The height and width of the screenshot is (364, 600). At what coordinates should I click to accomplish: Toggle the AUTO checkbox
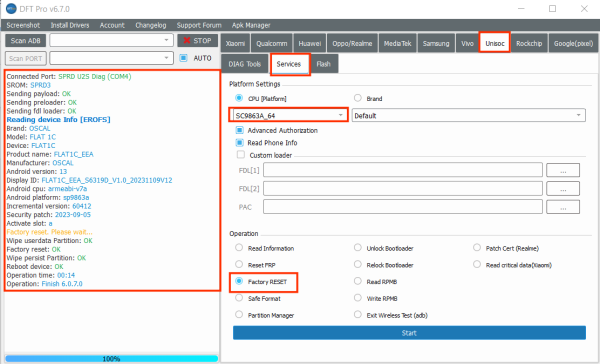(x=184, y=58)
